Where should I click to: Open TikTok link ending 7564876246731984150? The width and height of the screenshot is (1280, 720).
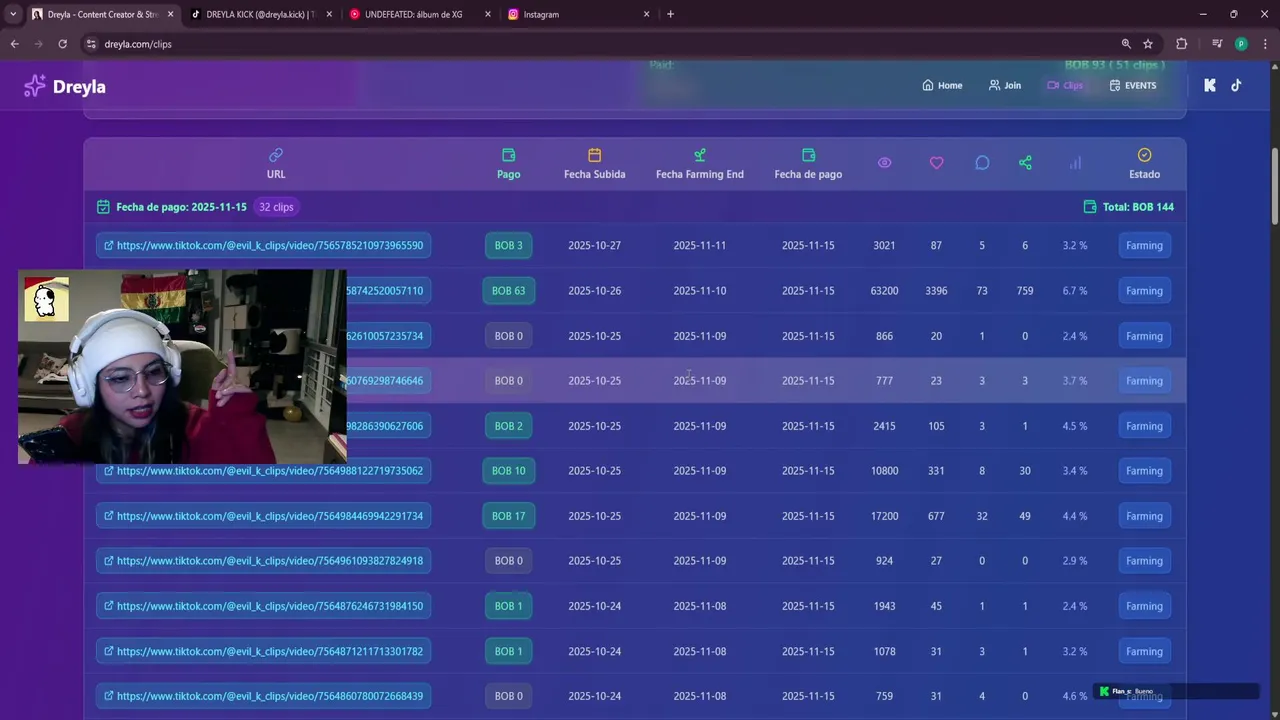[264, 606]
